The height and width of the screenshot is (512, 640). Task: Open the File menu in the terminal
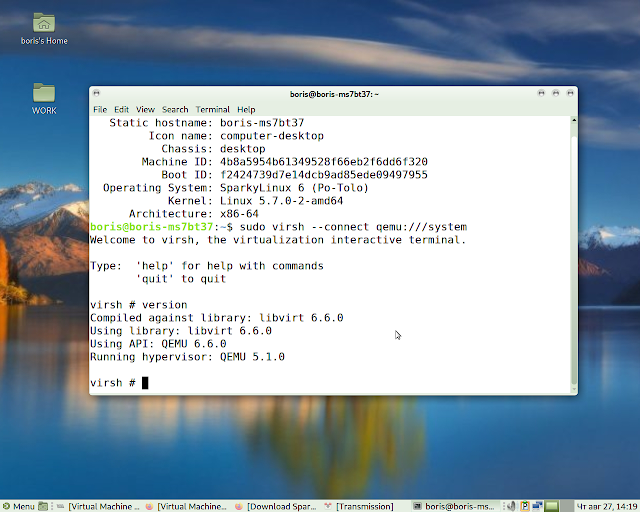point(100,109)
